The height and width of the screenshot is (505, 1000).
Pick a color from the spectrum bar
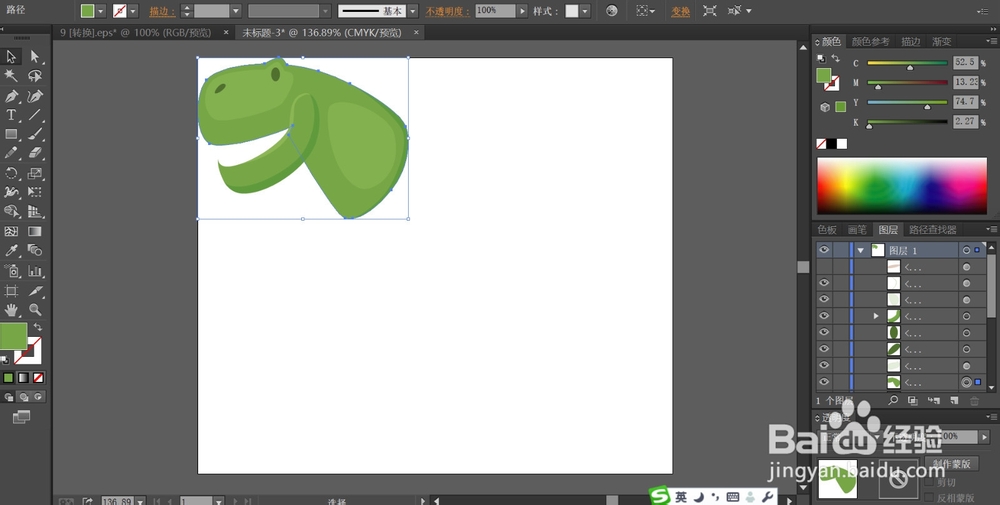pyautogui.click(x=902, y=186)
